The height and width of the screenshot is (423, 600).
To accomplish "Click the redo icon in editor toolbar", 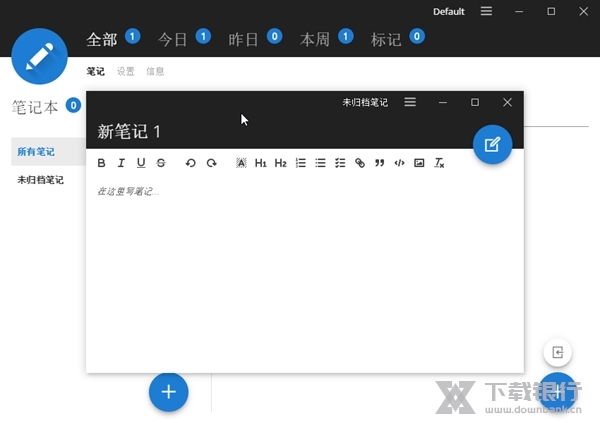I will [x=212, y=163].
